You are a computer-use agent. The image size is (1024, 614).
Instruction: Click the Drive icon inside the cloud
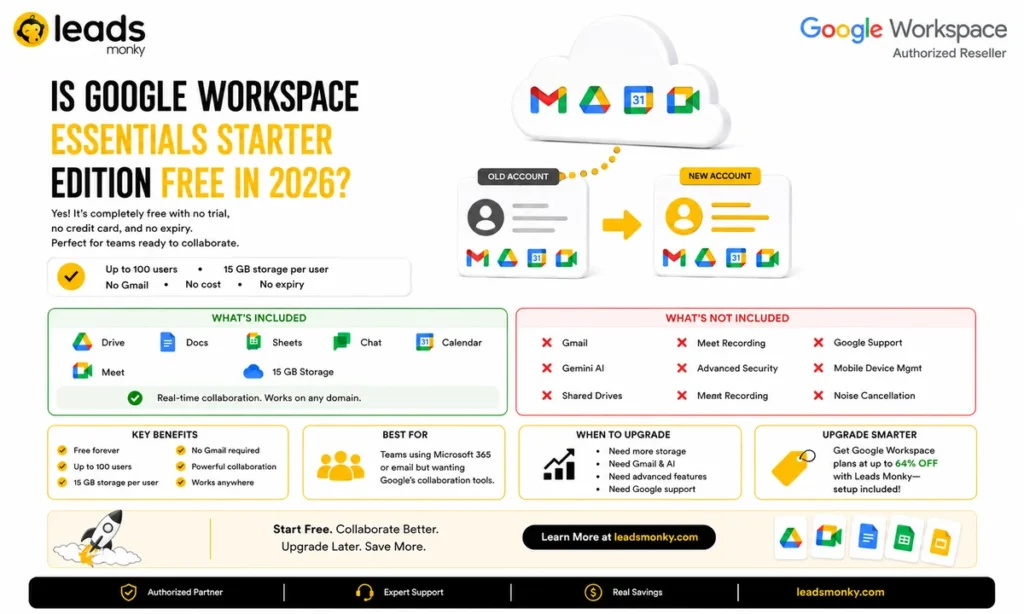coord(594,100)
